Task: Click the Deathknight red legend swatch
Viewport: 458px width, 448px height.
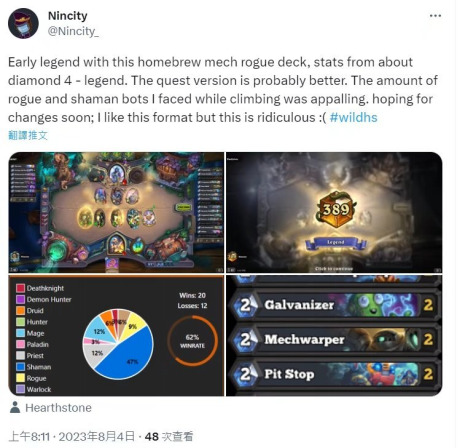Action: tap(21, 288)
